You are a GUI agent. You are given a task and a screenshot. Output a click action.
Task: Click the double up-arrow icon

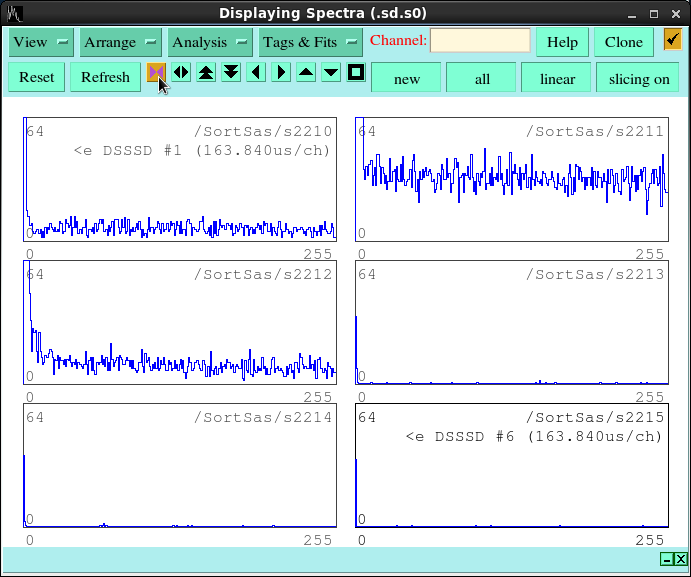click(206, 73)
